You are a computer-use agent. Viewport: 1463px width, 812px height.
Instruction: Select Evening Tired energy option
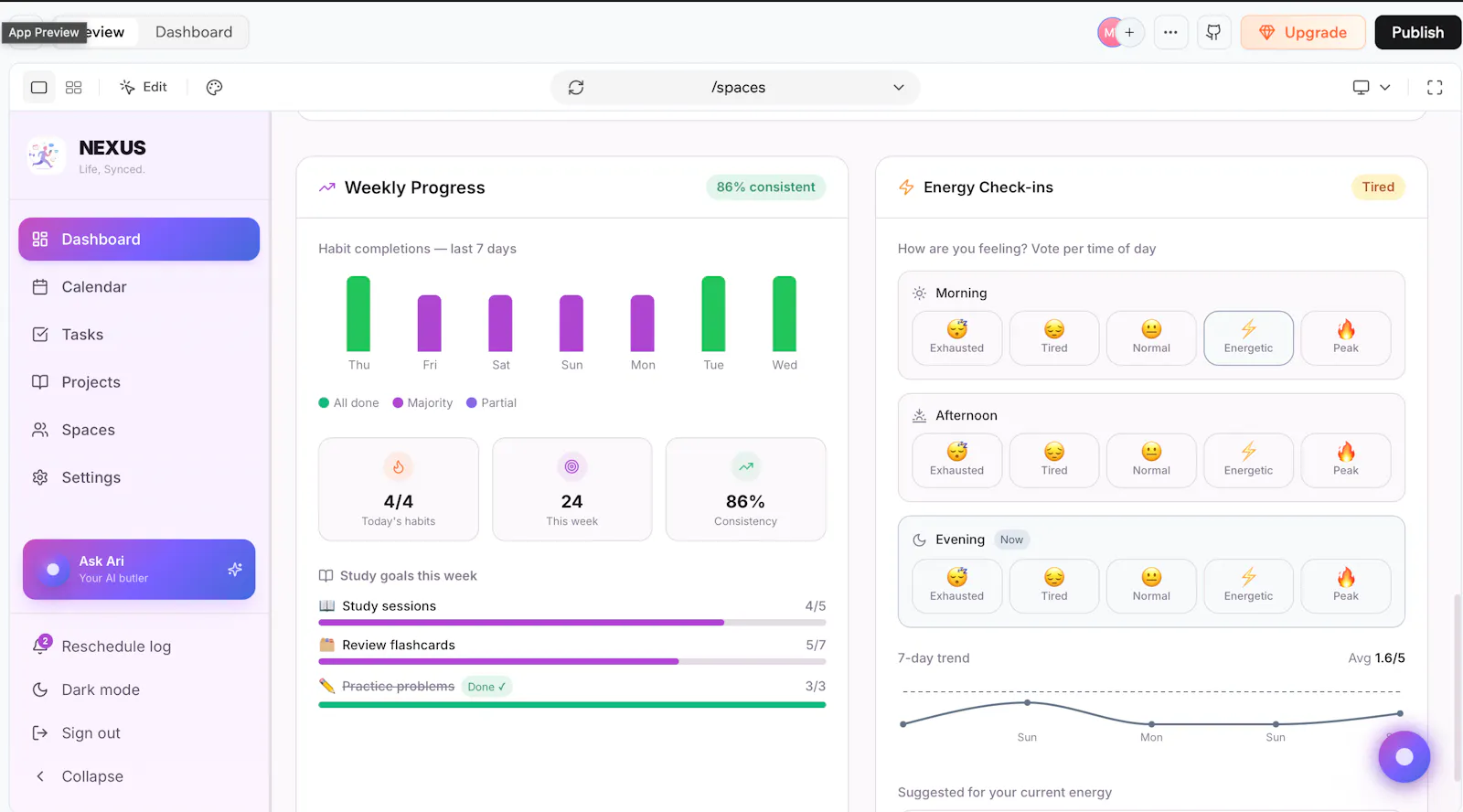pos(1054,586)
